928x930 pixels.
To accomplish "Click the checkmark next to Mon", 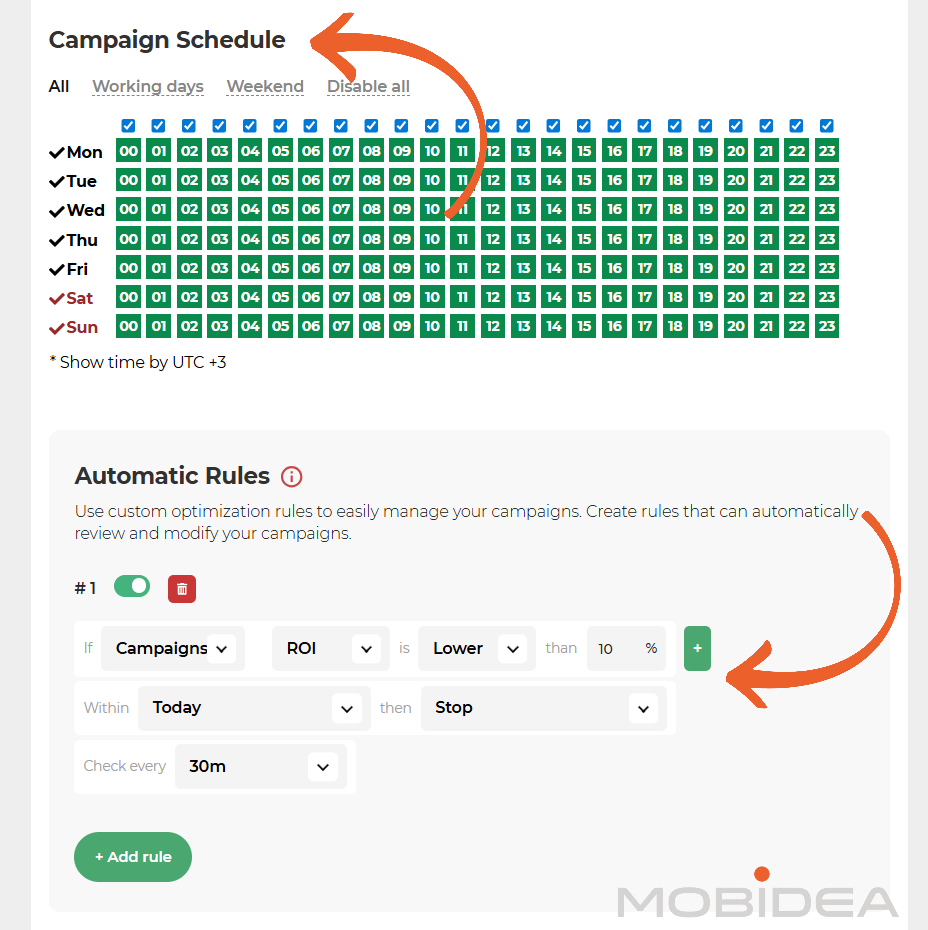I will [57, 153].
